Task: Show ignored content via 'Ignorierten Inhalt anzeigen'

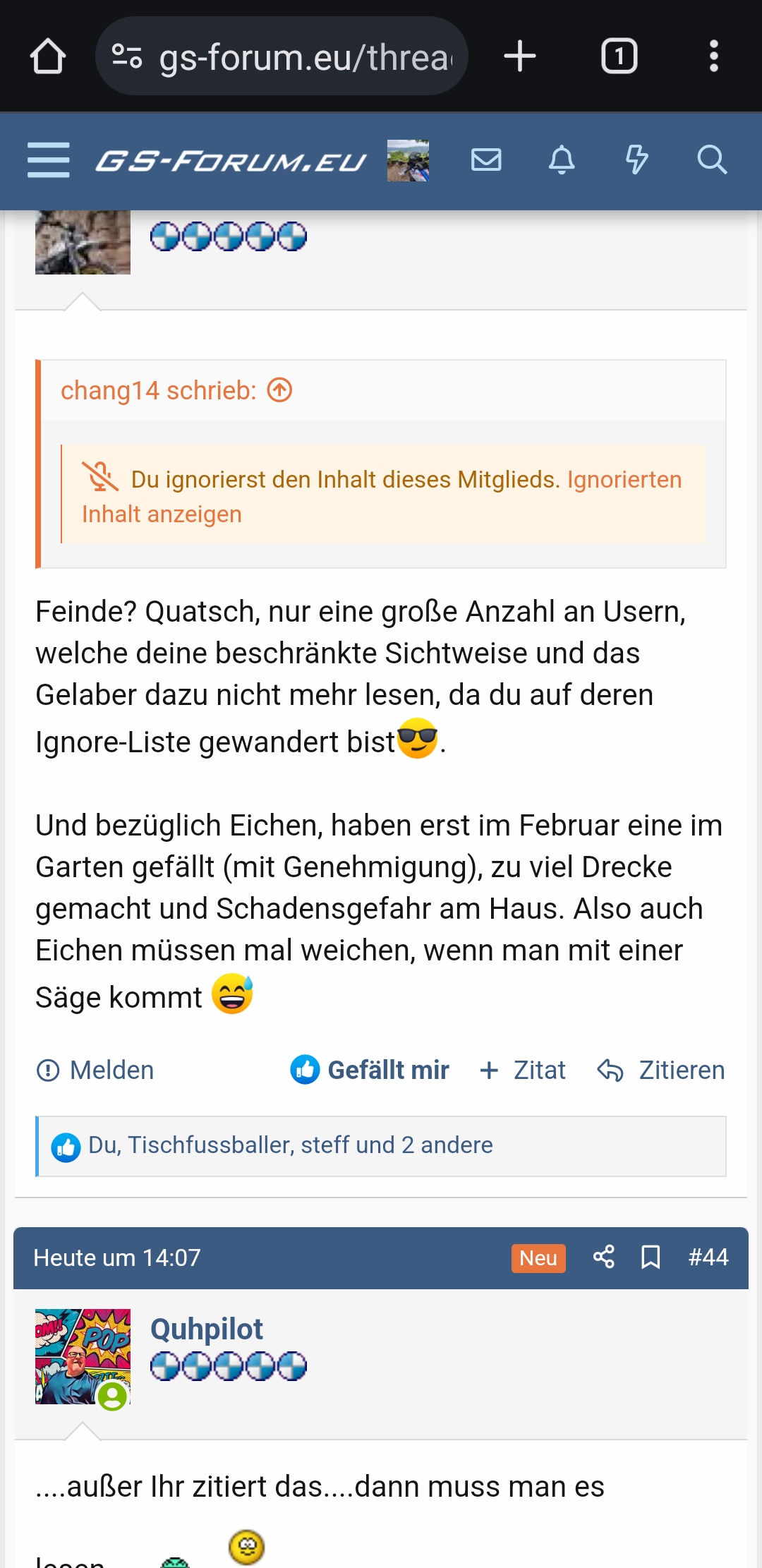Action: [381, 497]
